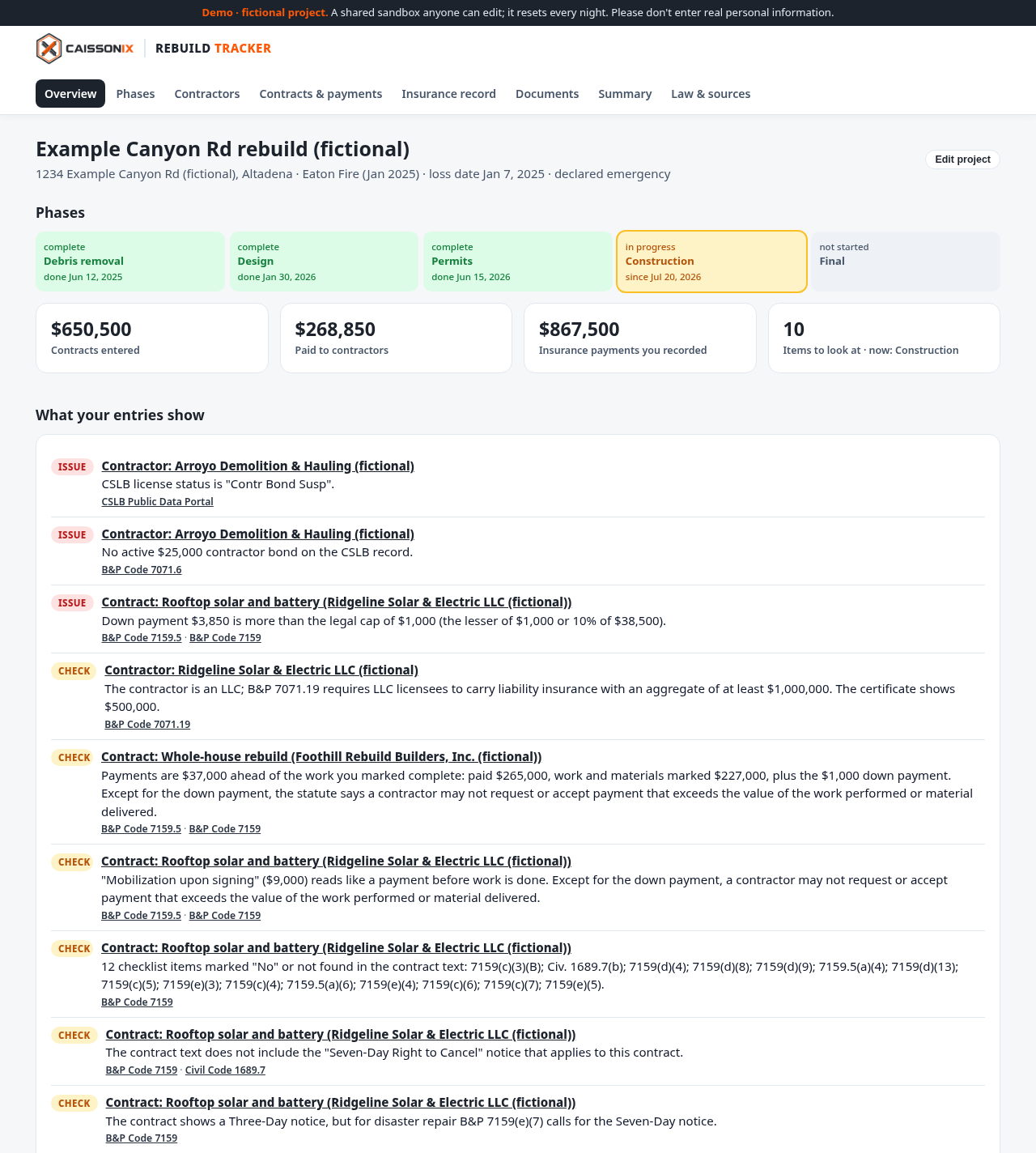Open the Permits phase card
1036x1153 pixels.
coord(518,262)
